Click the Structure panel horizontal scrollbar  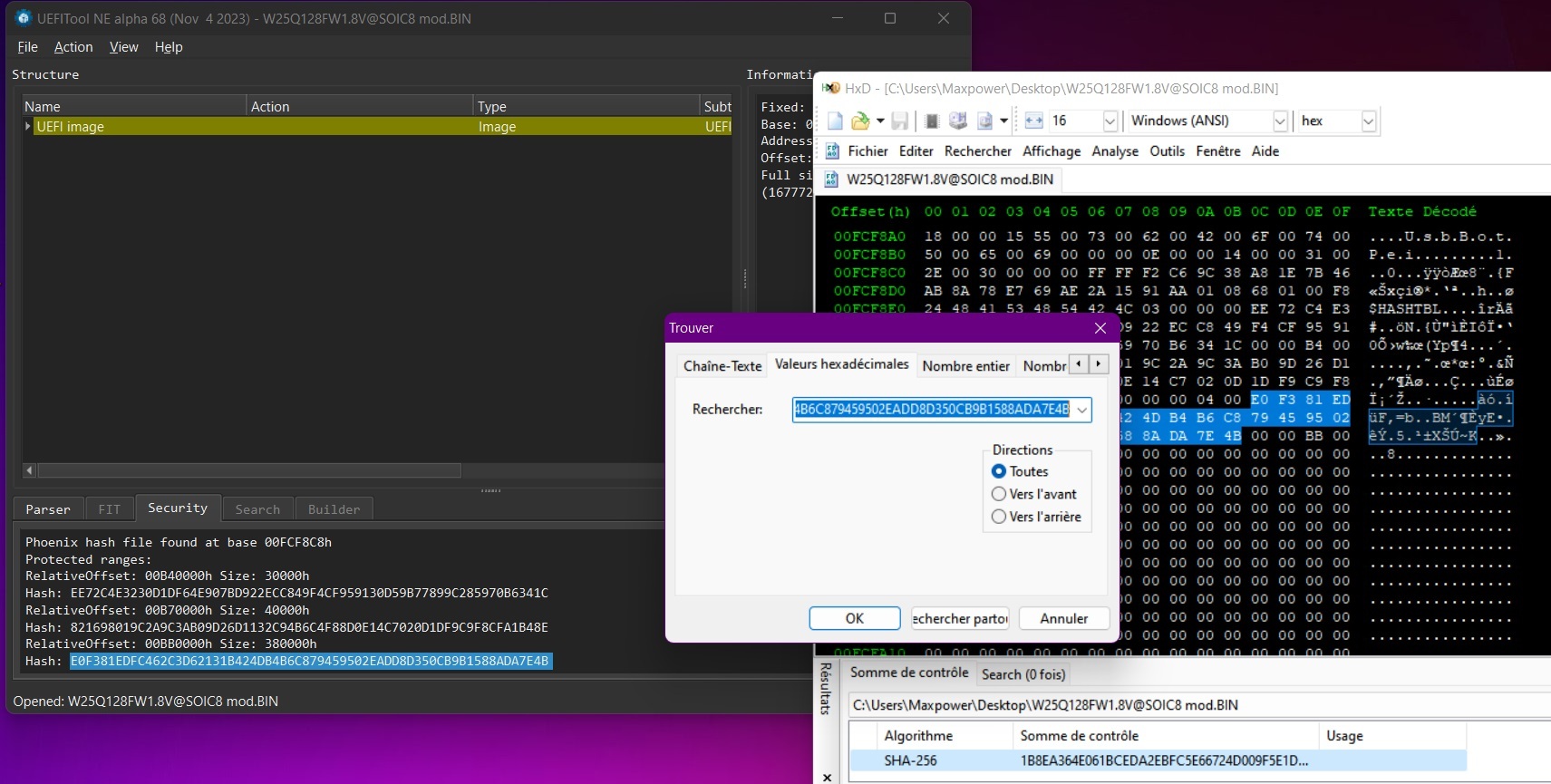pyautogui.click(x=249, y=470)
